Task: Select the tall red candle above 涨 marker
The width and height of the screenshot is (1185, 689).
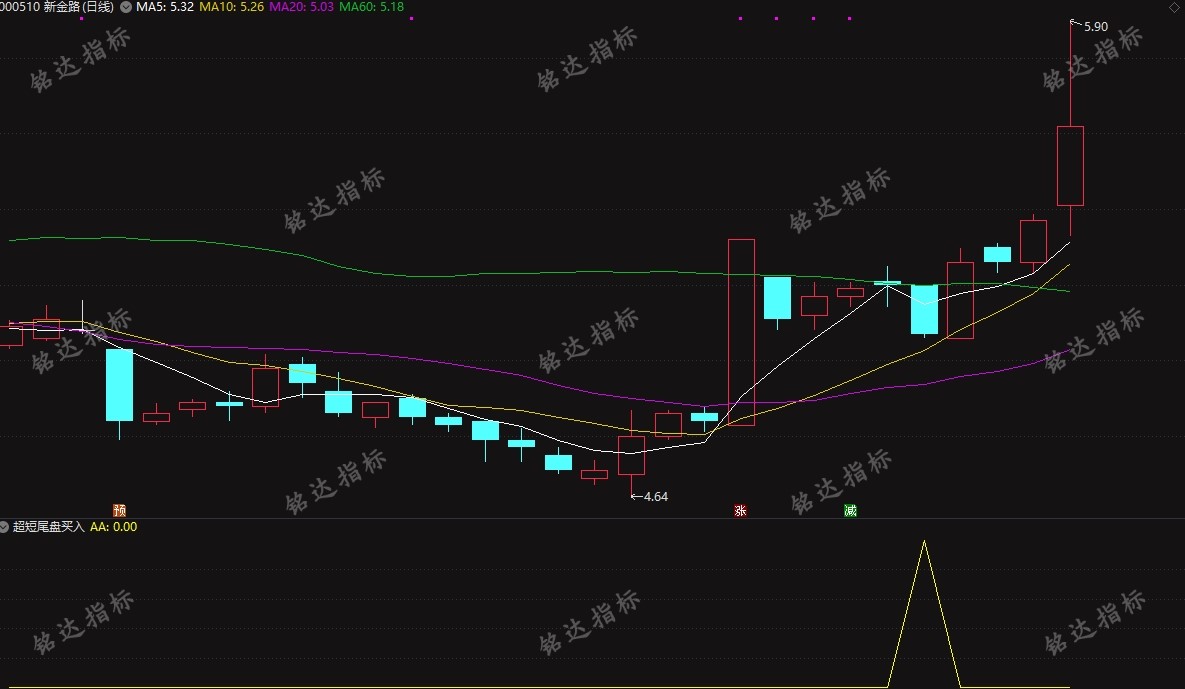Action: 741,332
